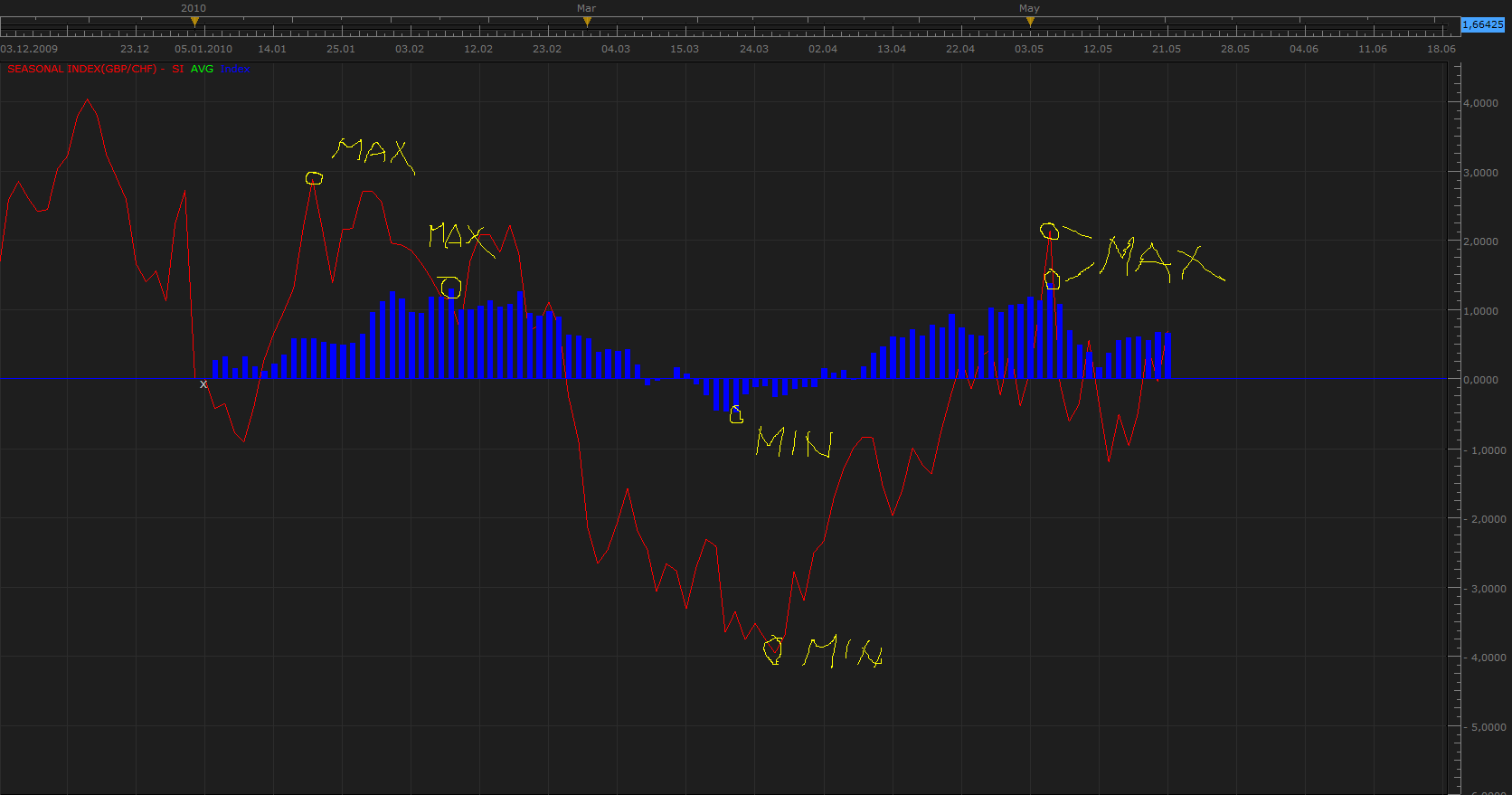Screen dimensions: 1512x795
Task: Click the 12.05 date label
Action: (1098, 49)
